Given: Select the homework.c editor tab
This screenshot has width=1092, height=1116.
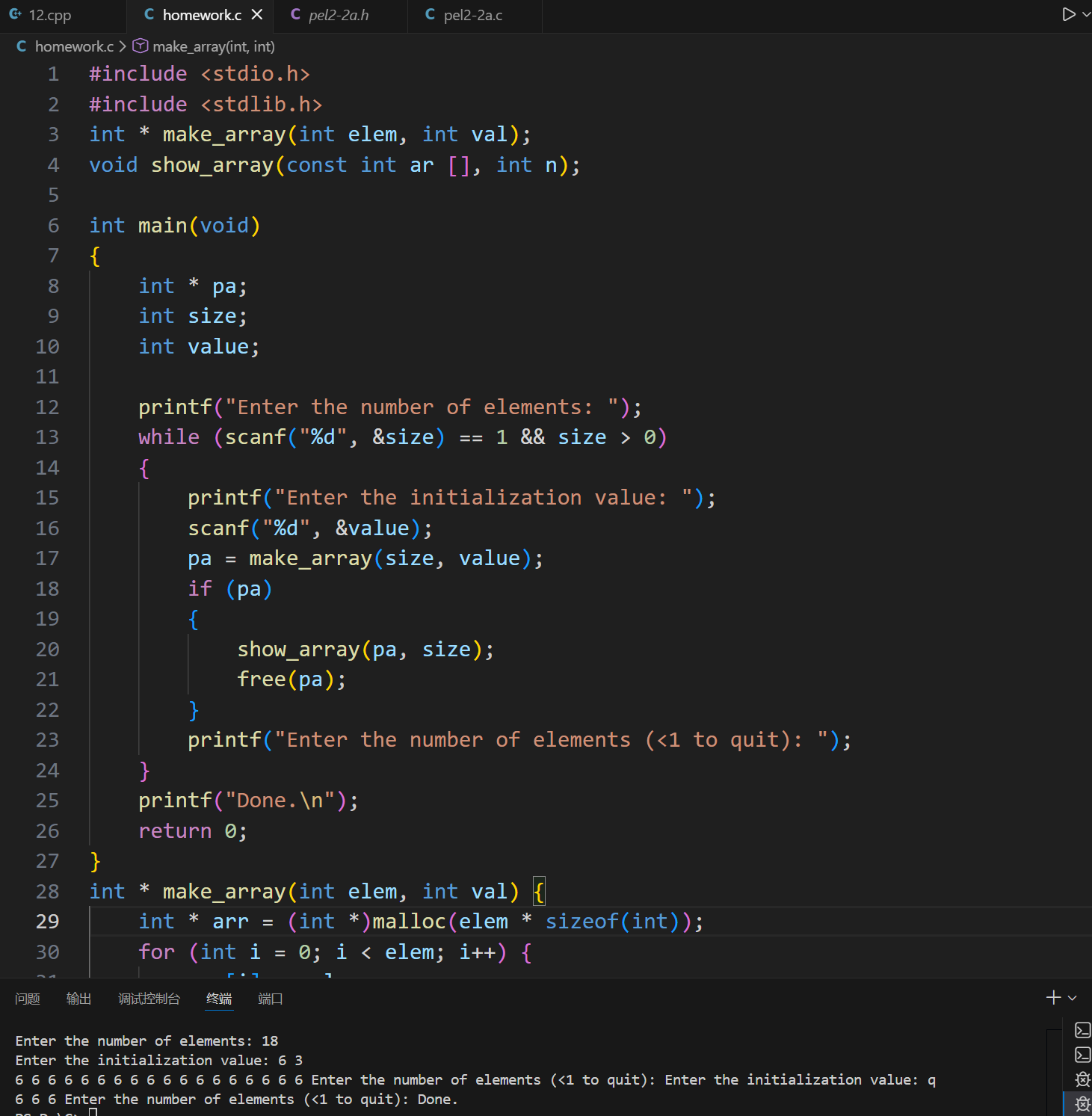Looking at the screenshot, I should point(202,15).
